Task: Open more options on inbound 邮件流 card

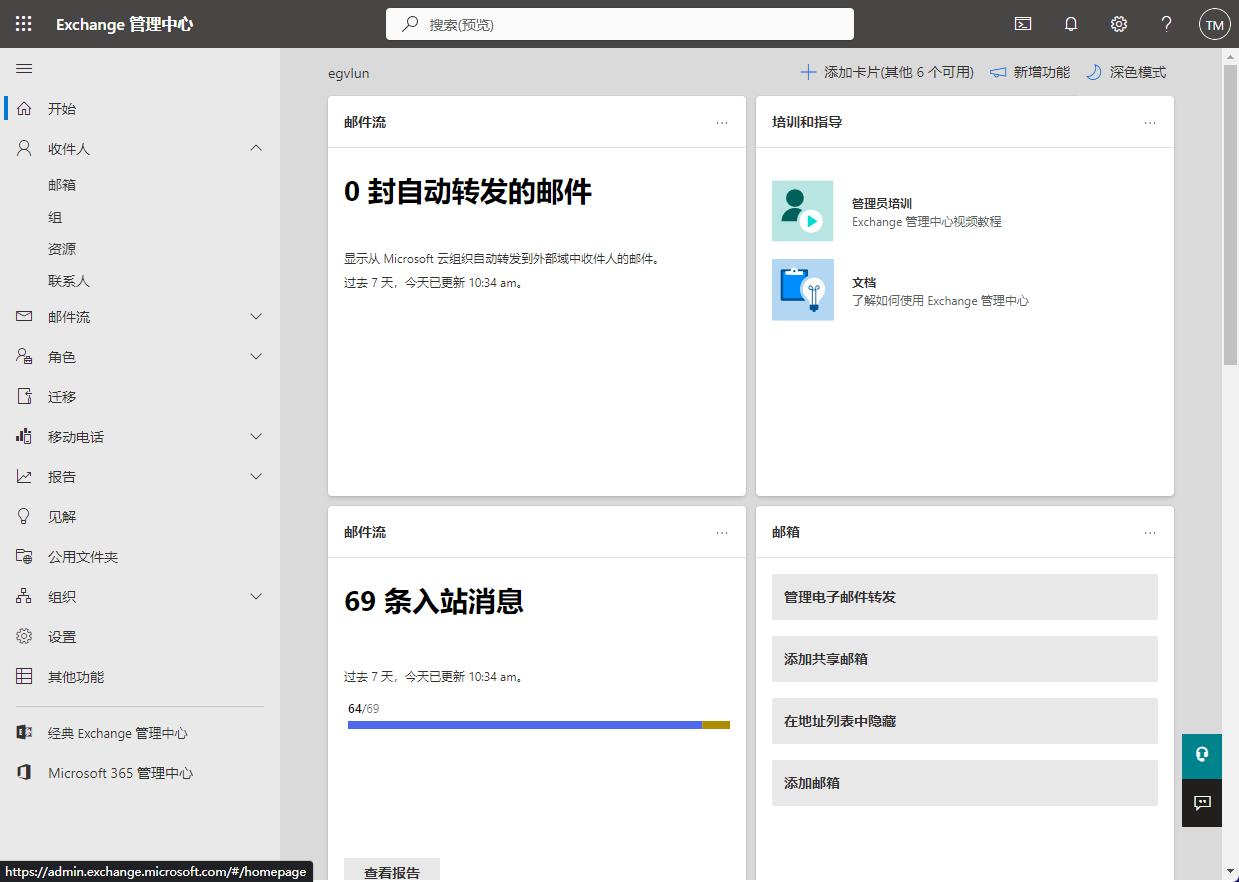Action: [722, 532]
